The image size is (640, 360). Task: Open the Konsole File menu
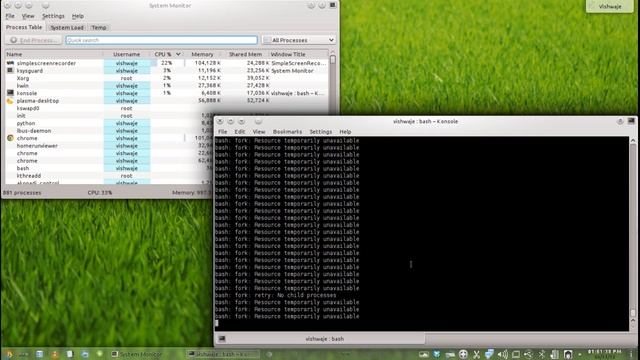pyautogui.click(x=222, y=132)
